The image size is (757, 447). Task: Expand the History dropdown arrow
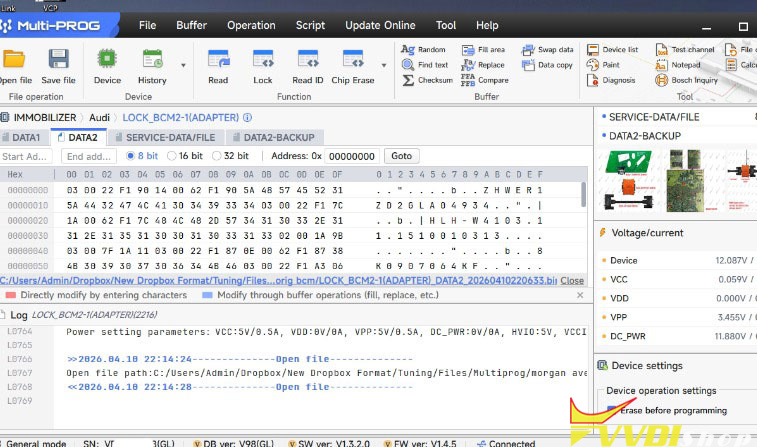pos(183,66)
